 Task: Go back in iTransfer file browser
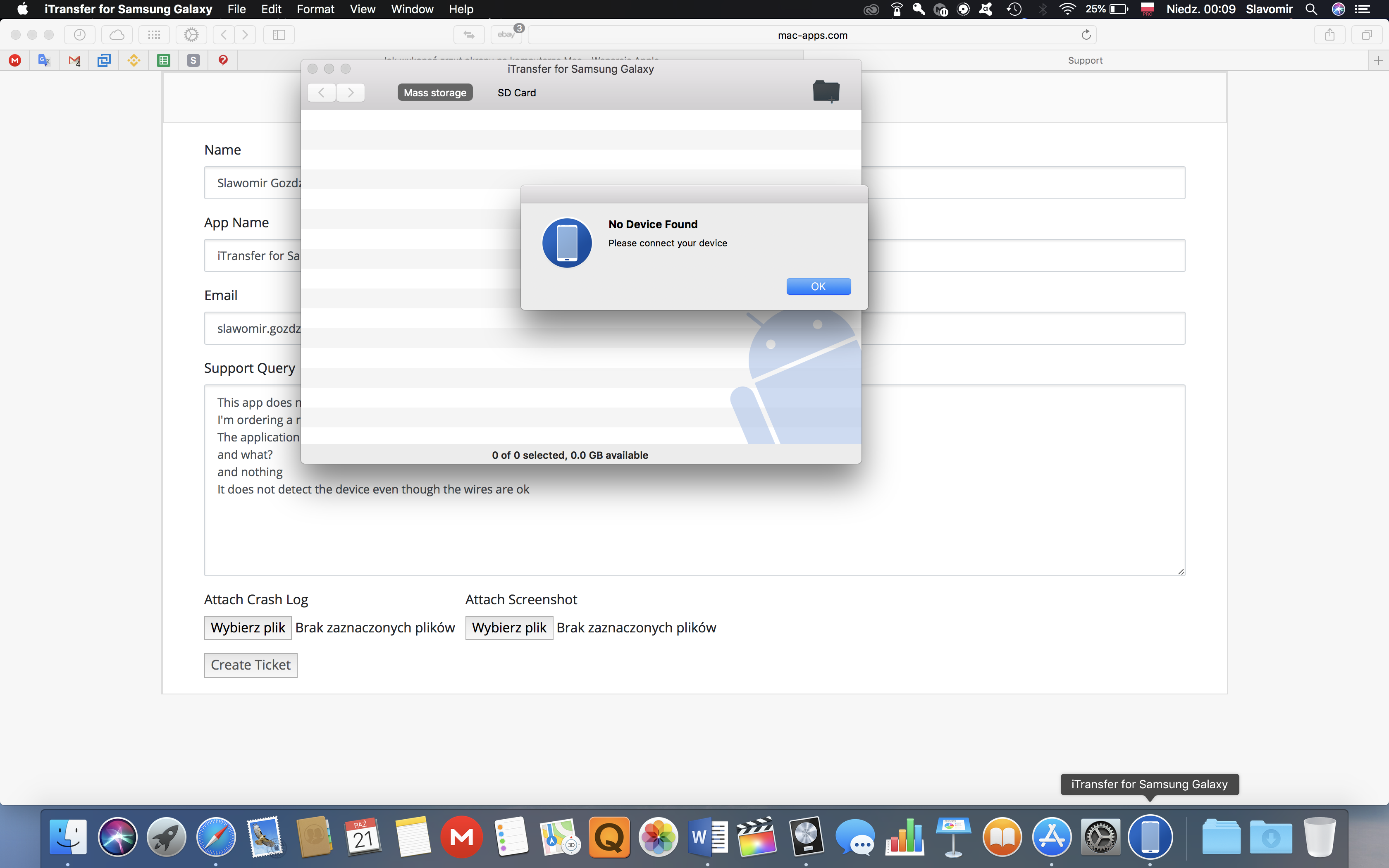(x=322, y=93)
